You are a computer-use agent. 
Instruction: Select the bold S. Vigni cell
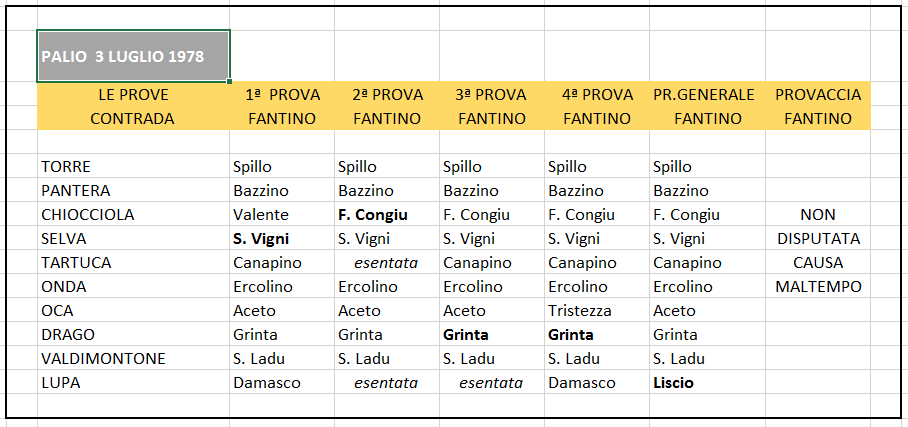(x=282, y=239)
